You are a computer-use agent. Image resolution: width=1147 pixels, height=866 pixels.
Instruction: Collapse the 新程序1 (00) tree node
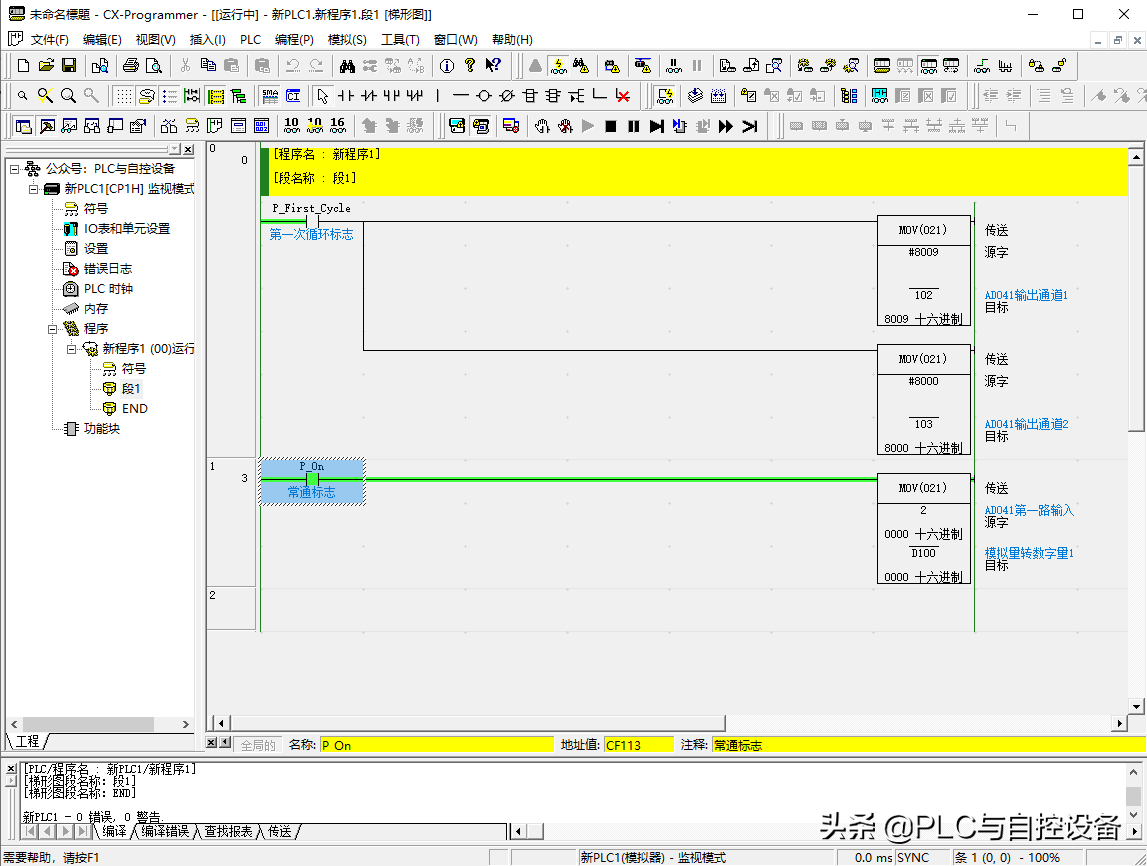point(71,348)
